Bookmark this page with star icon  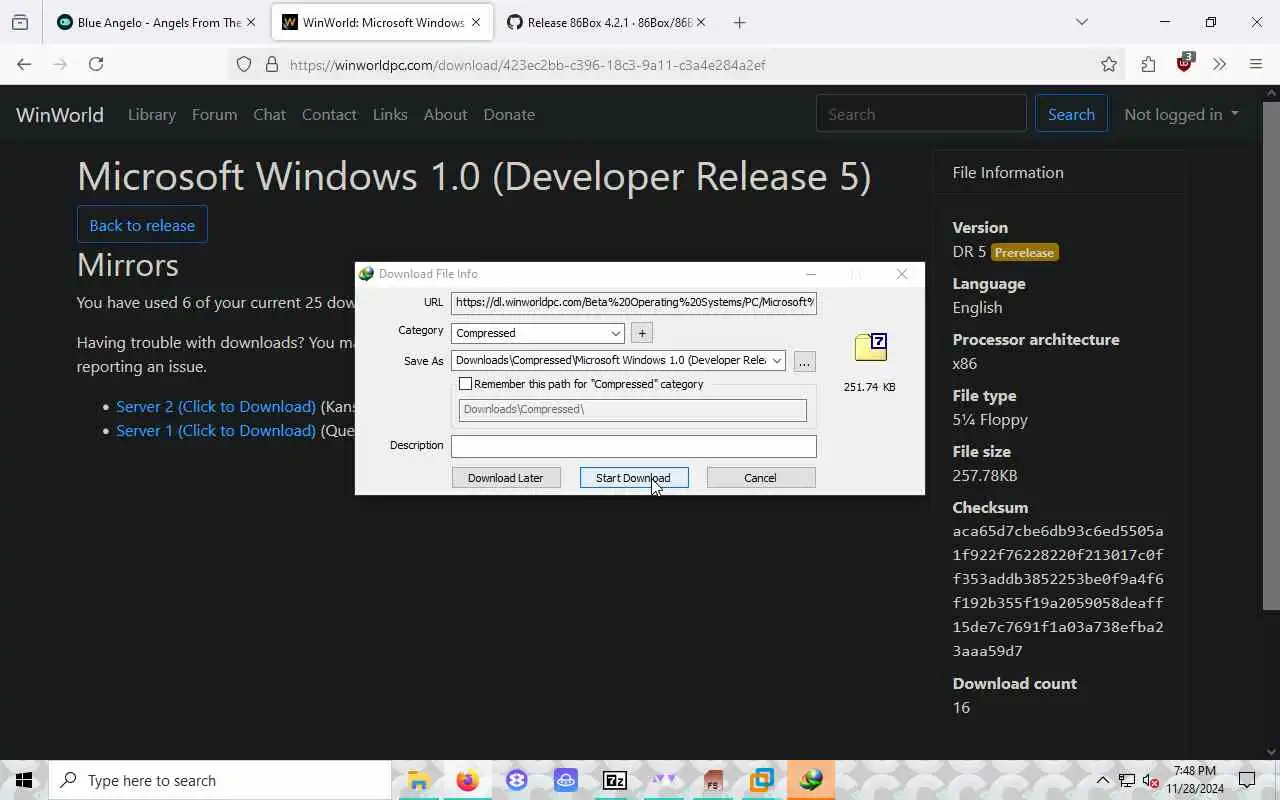[1109, 64]
